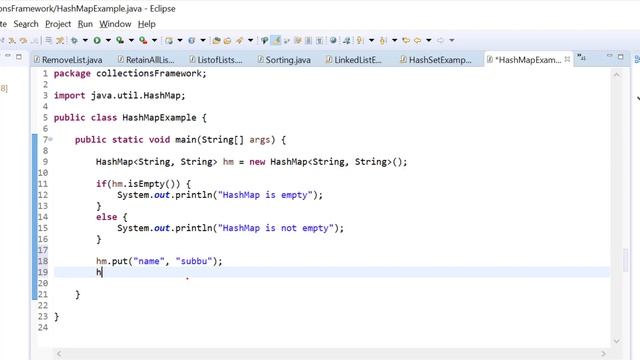This screenshot has width=640, height=360.
Task: Click the Previous Annotation toolbar icon
Action: 383,40
